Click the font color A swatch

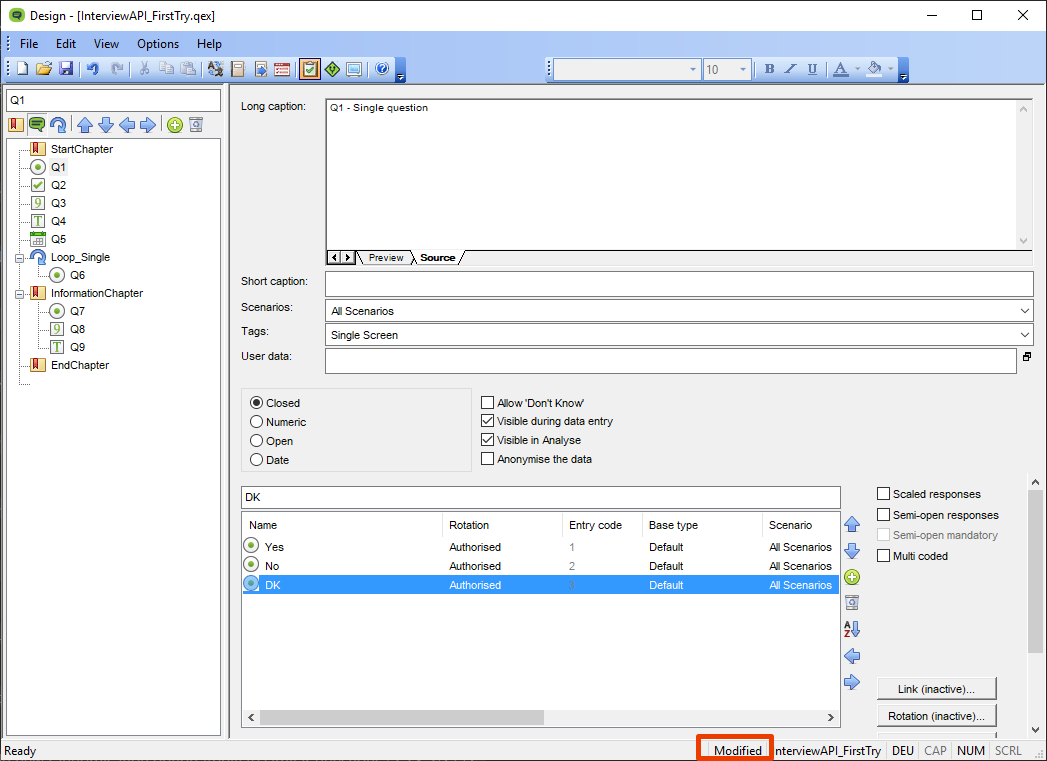click(x=841, y=69)
